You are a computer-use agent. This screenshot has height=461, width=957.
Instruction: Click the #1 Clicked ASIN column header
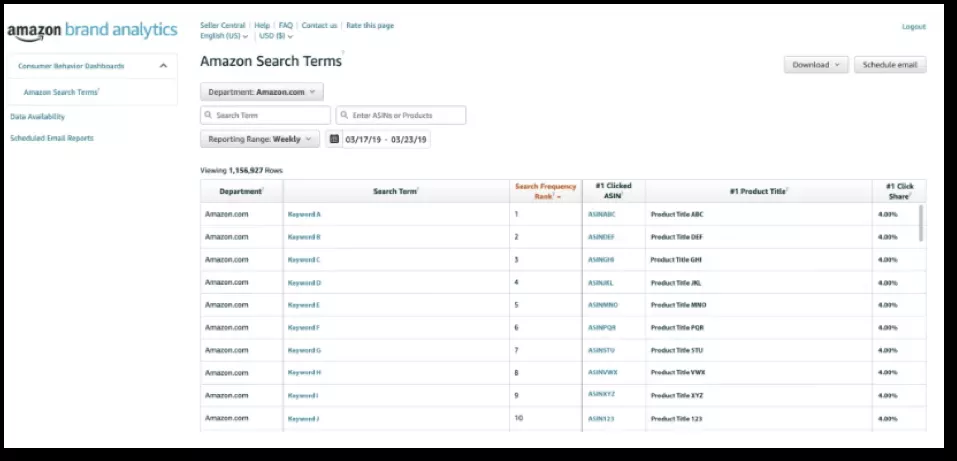pos(614,191)
